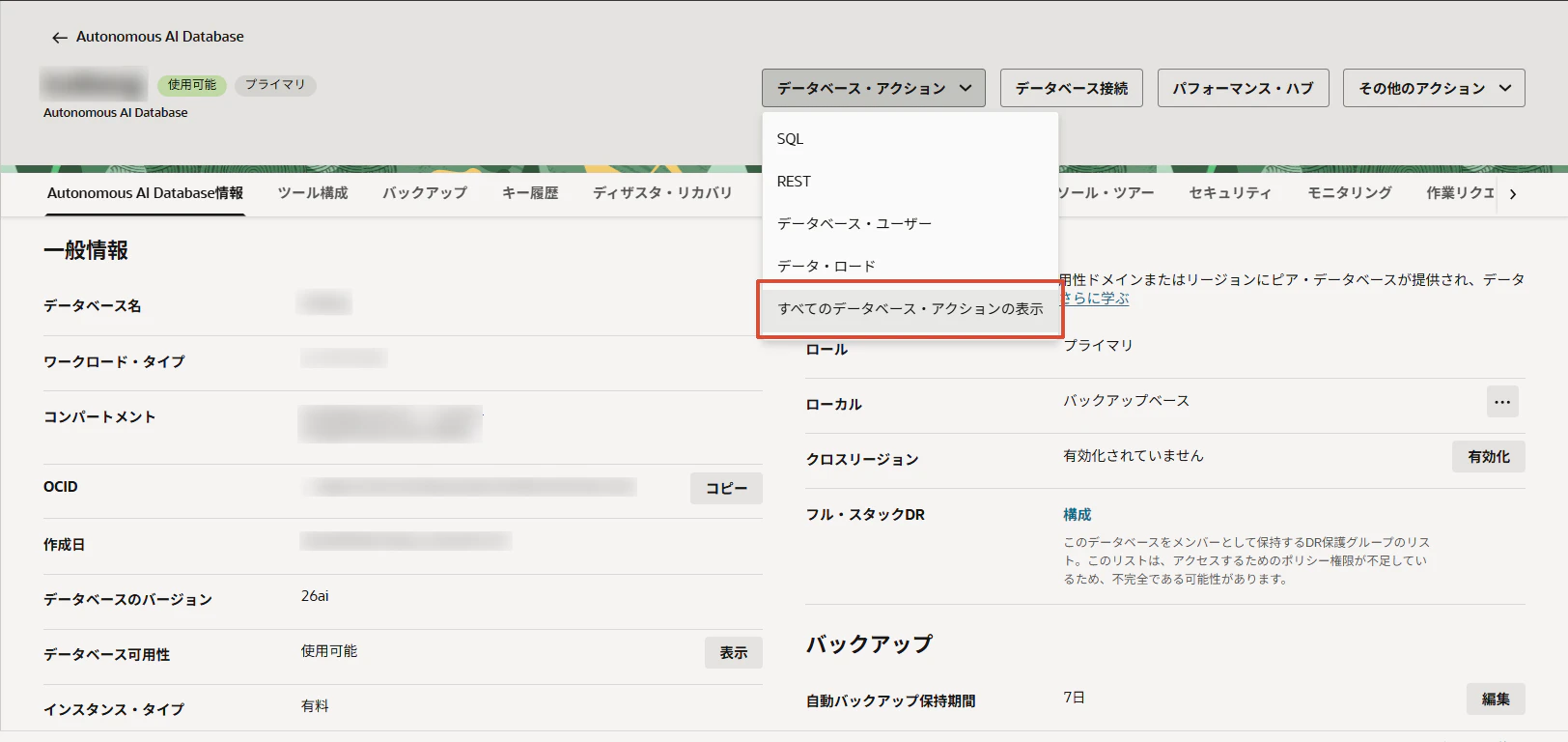Switch to the ツール構成 tab
1568x742 pixels.
pyautogui.click(x=313, y=193)
